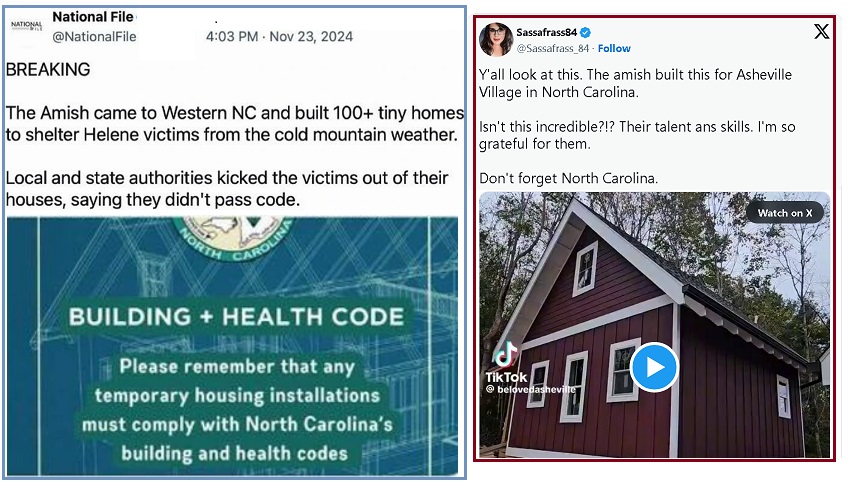Click the BREAKING tweet text
Screen dimensions: 856x488
(48, 69)
